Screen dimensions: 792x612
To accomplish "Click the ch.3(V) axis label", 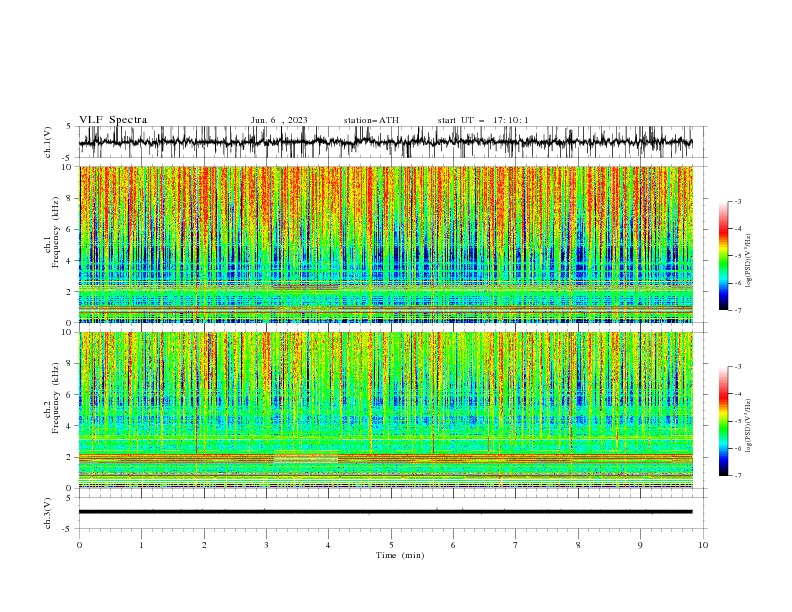I will pos(48,513).
